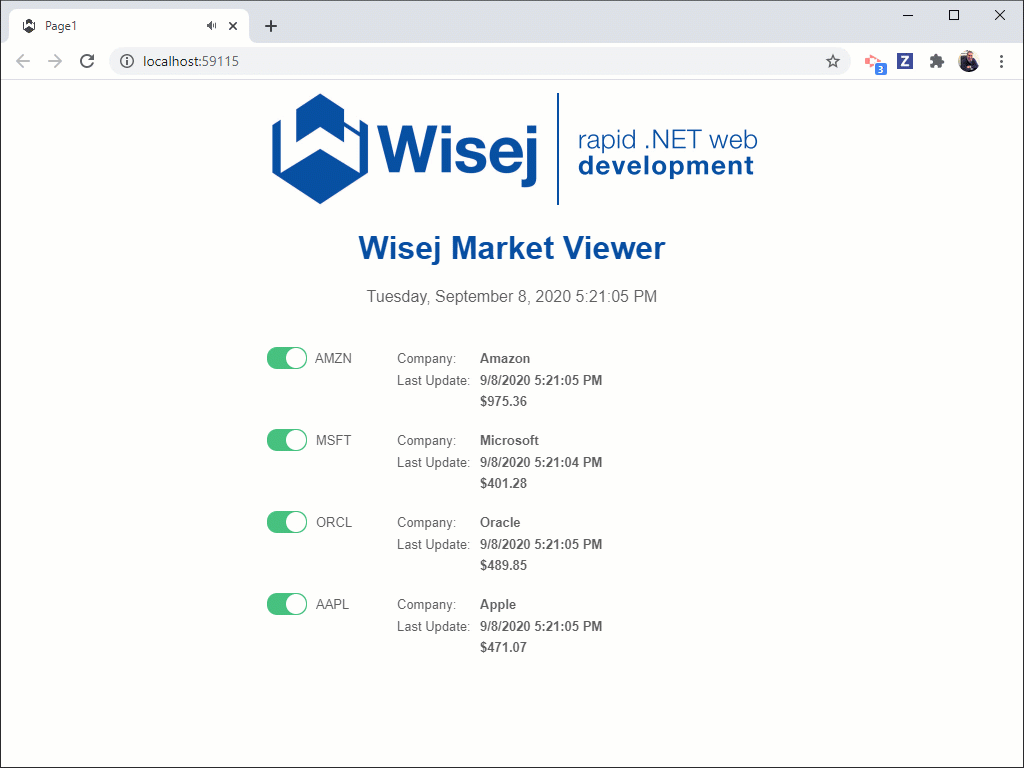
Task: Click the Microsoft company name
Action: click(x=509, y=440)
